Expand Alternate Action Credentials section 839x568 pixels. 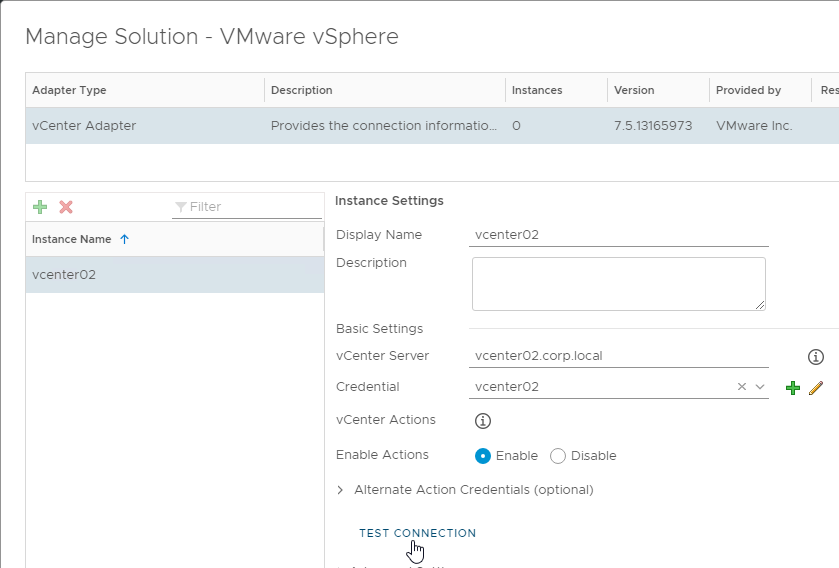340,490
